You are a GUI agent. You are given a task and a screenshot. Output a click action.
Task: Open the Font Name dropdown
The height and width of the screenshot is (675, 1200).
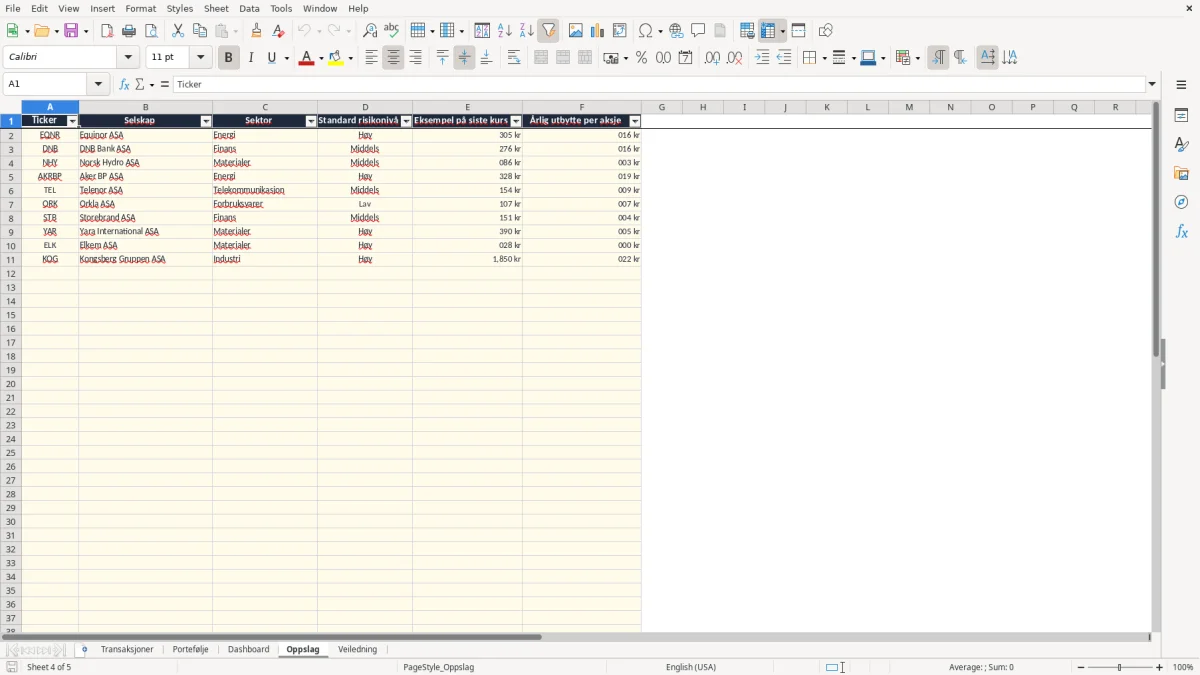pos(129,58)
